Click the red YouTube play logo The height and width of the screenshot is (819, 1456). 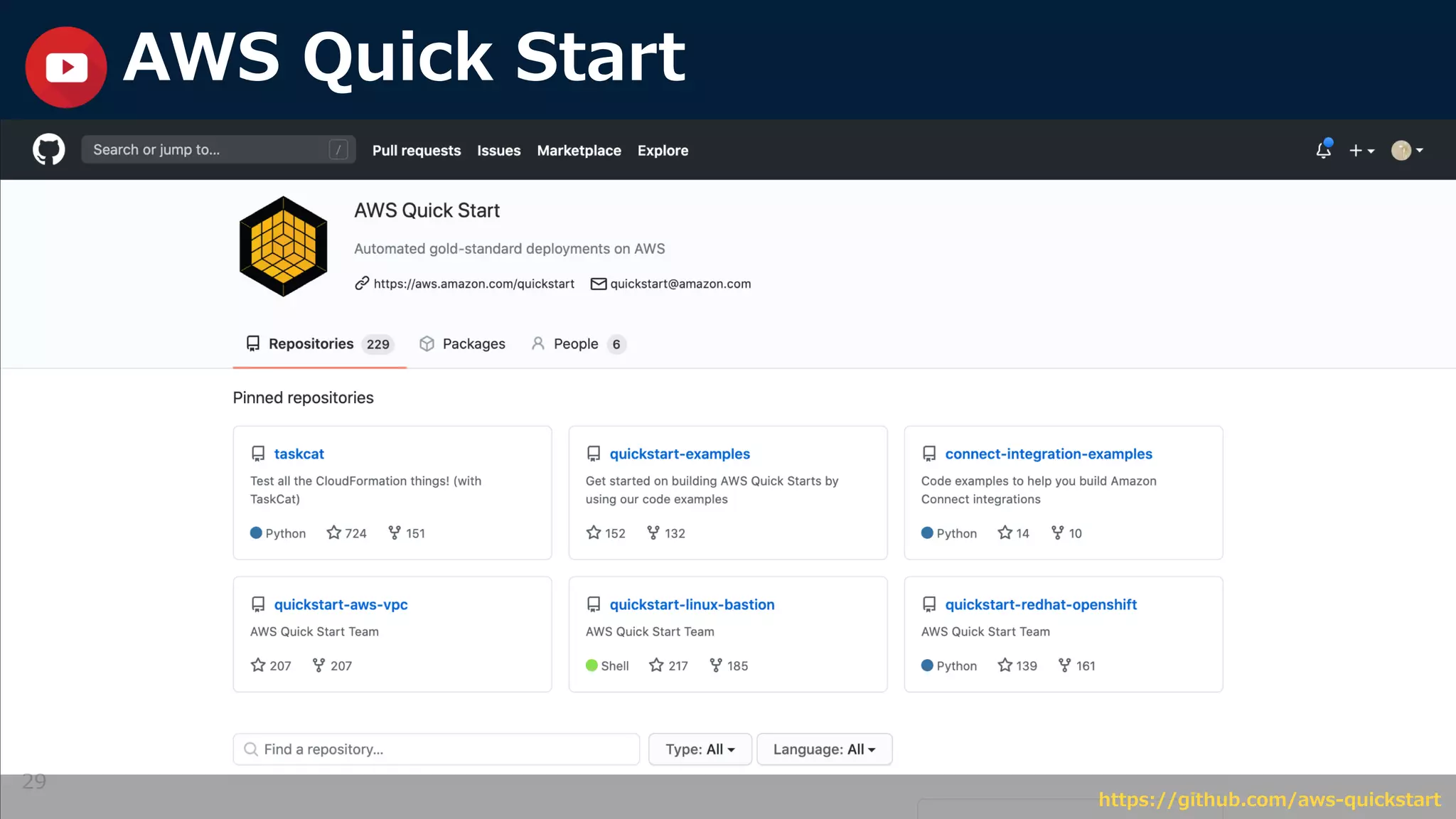[66, 67]
